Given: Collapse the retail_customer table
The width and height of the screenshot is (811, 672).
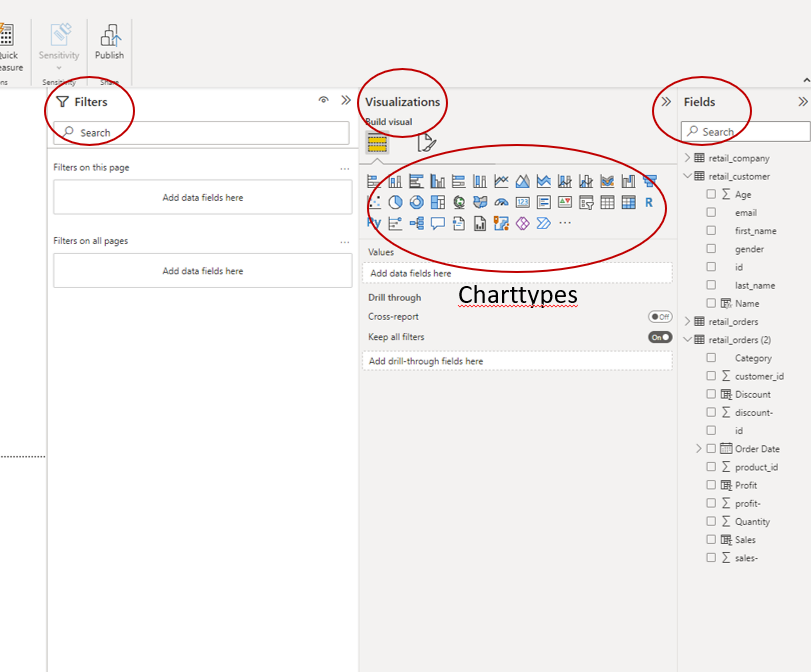Looking at the screenshot, I should [x=687, y=176].
